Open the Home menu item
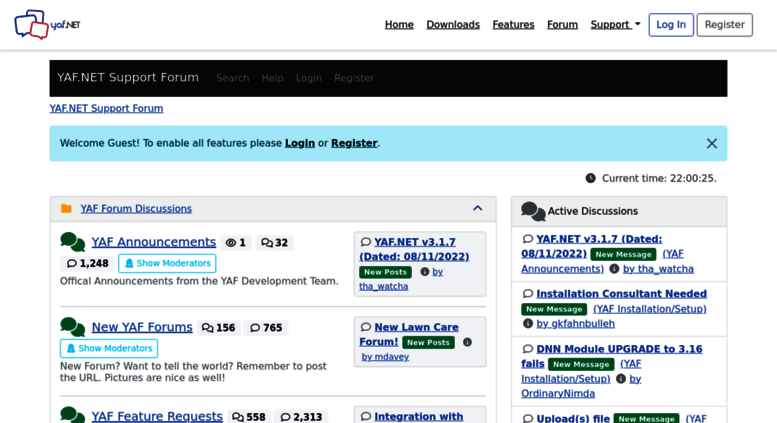Viewport: 777px width, 423px height. 399,25
